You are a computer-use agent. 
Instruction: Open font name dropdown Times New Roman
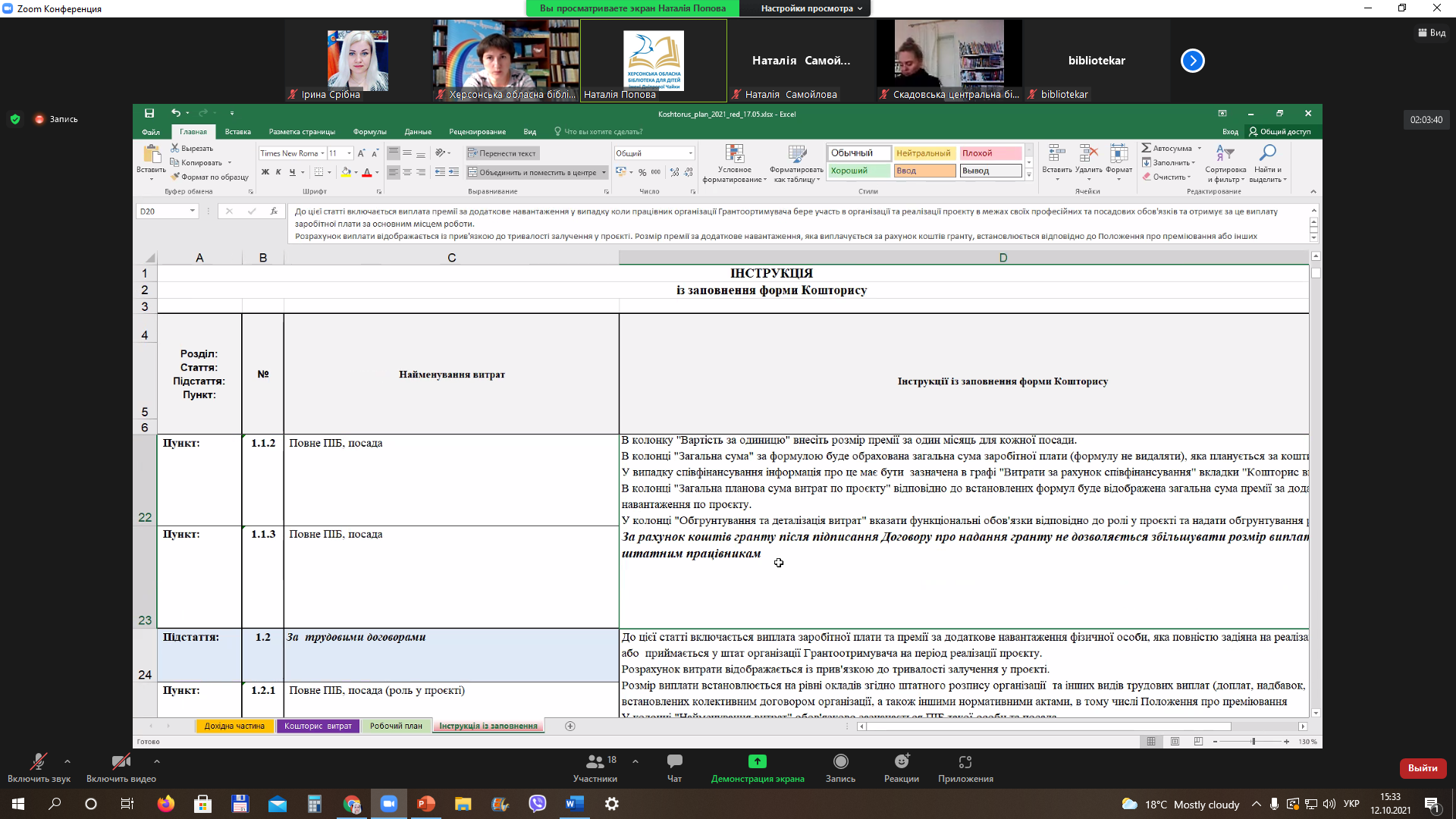pos(322,153)
